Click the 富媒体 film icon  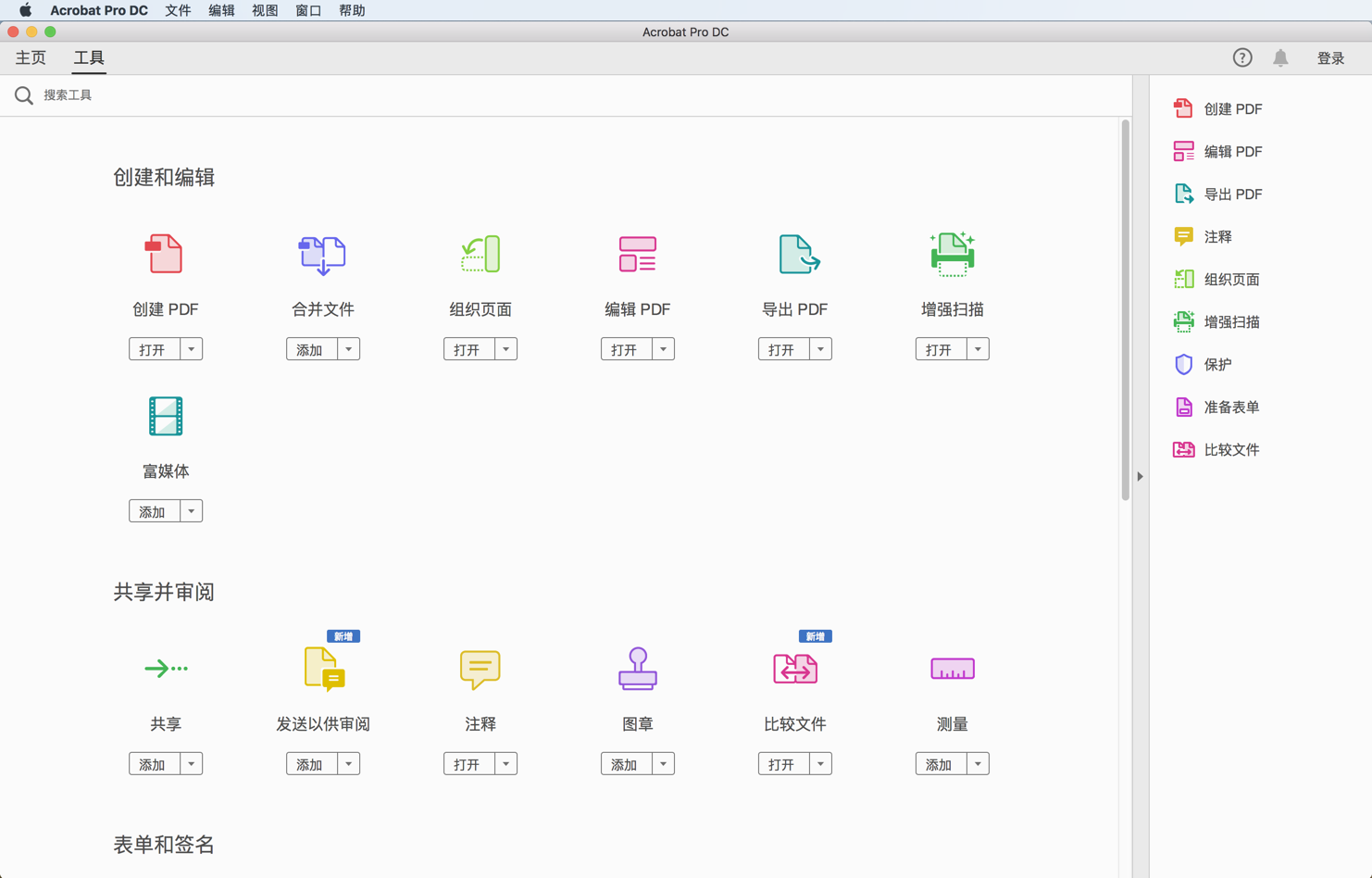point(166,416)
